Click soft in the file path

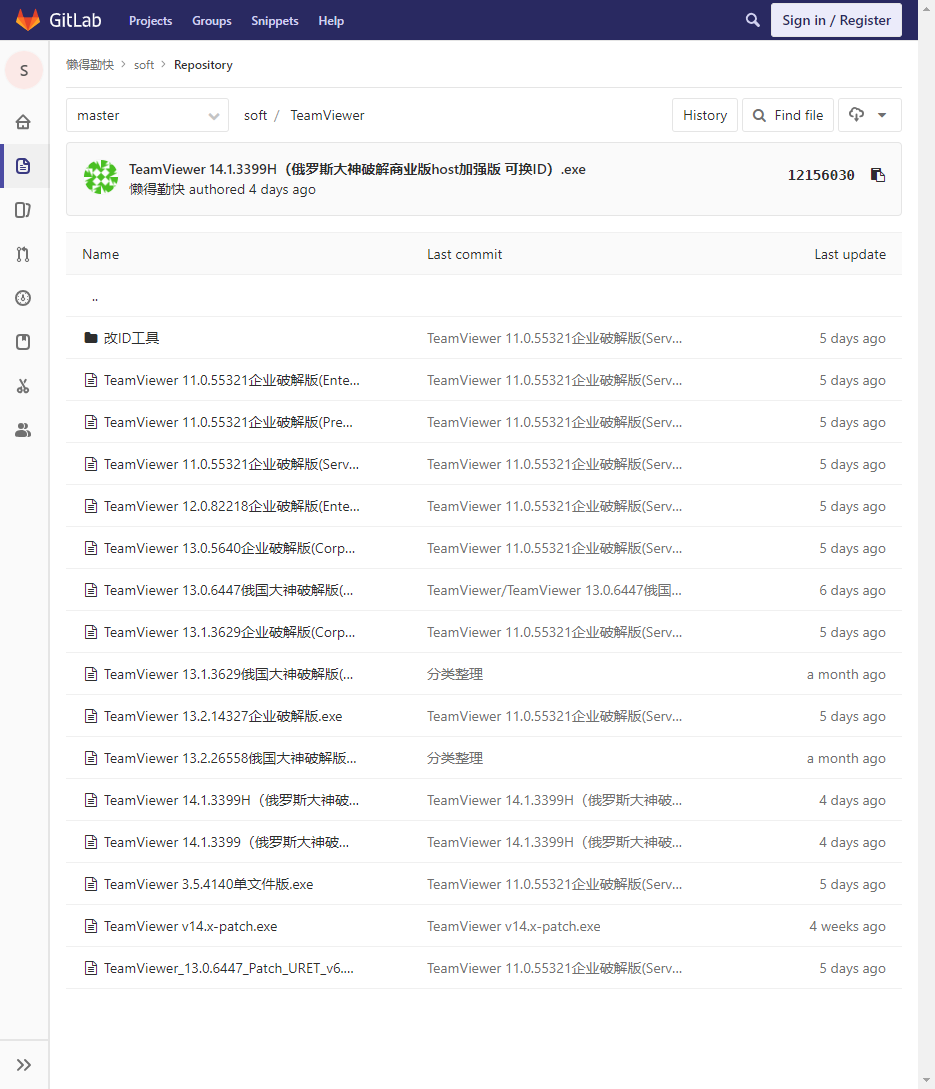pyautogui.click(x=255, y=115)
